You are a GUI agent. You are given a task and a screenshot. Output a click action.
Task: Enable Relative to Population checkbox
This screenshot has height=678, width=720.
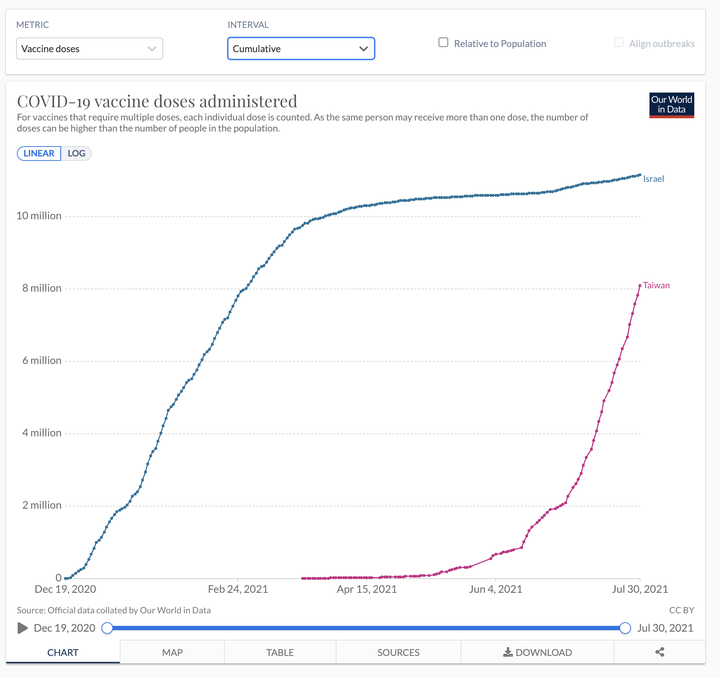tap(443, 43)
